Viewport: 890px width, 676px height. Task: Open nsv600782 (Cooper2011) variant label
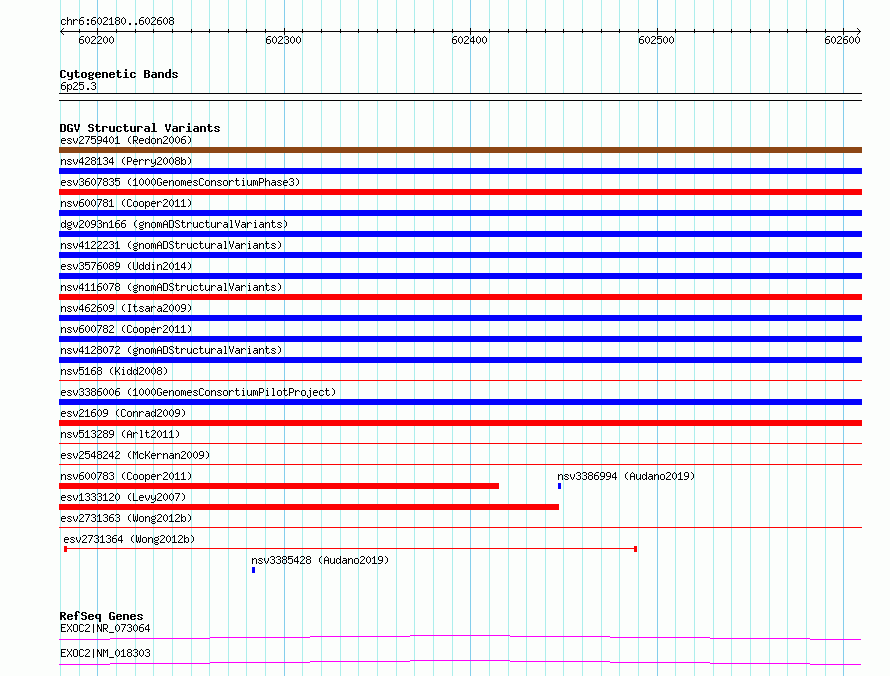pyautogui.click(x=126, y=329)
